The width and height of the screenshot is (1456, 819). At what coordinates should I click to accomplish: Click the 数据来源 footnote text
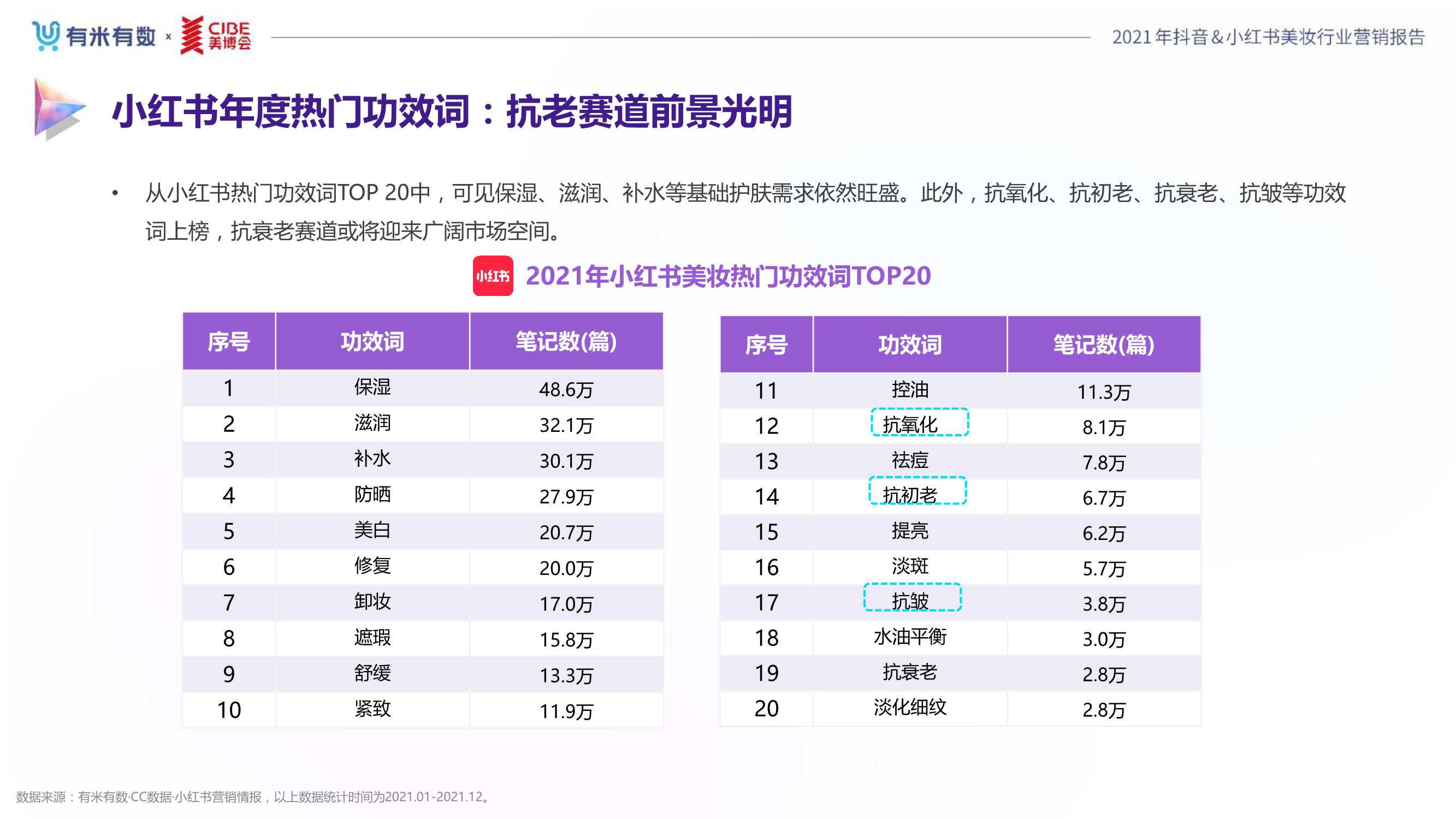point(254,797)
